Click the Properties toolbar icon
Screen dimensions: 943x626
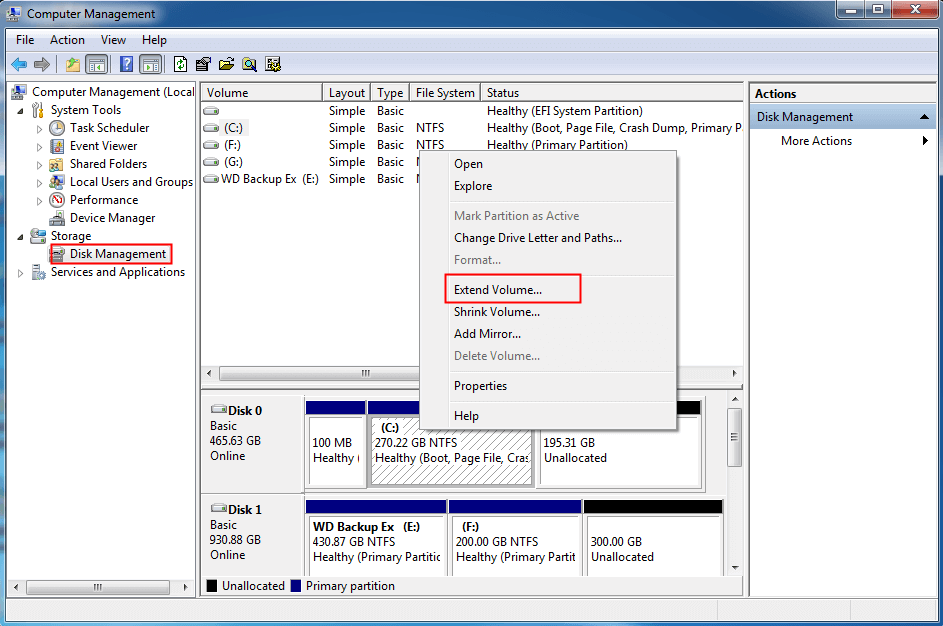coord(203,64)
